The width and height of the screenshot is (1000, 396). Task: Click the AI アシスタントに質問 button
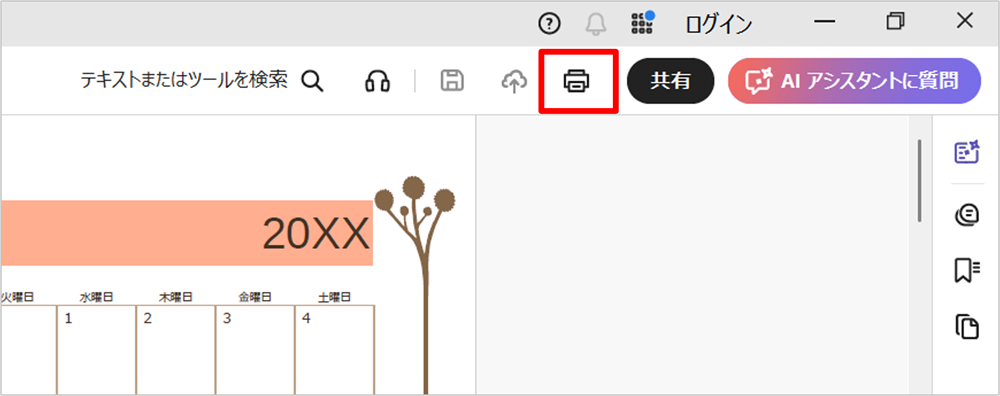(854, 81)
